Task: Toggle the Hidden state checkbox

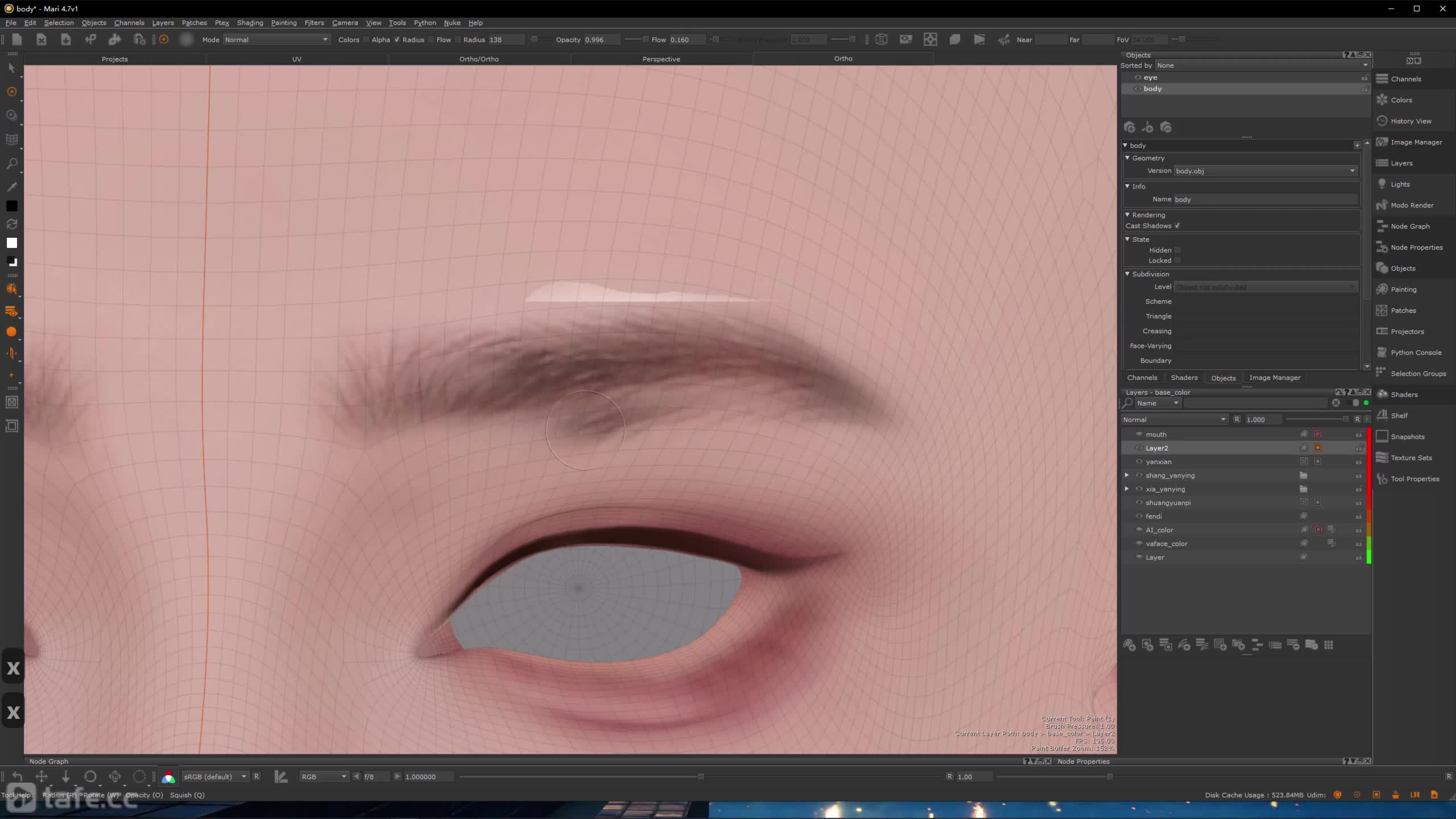Action: tap(1177, 250)
